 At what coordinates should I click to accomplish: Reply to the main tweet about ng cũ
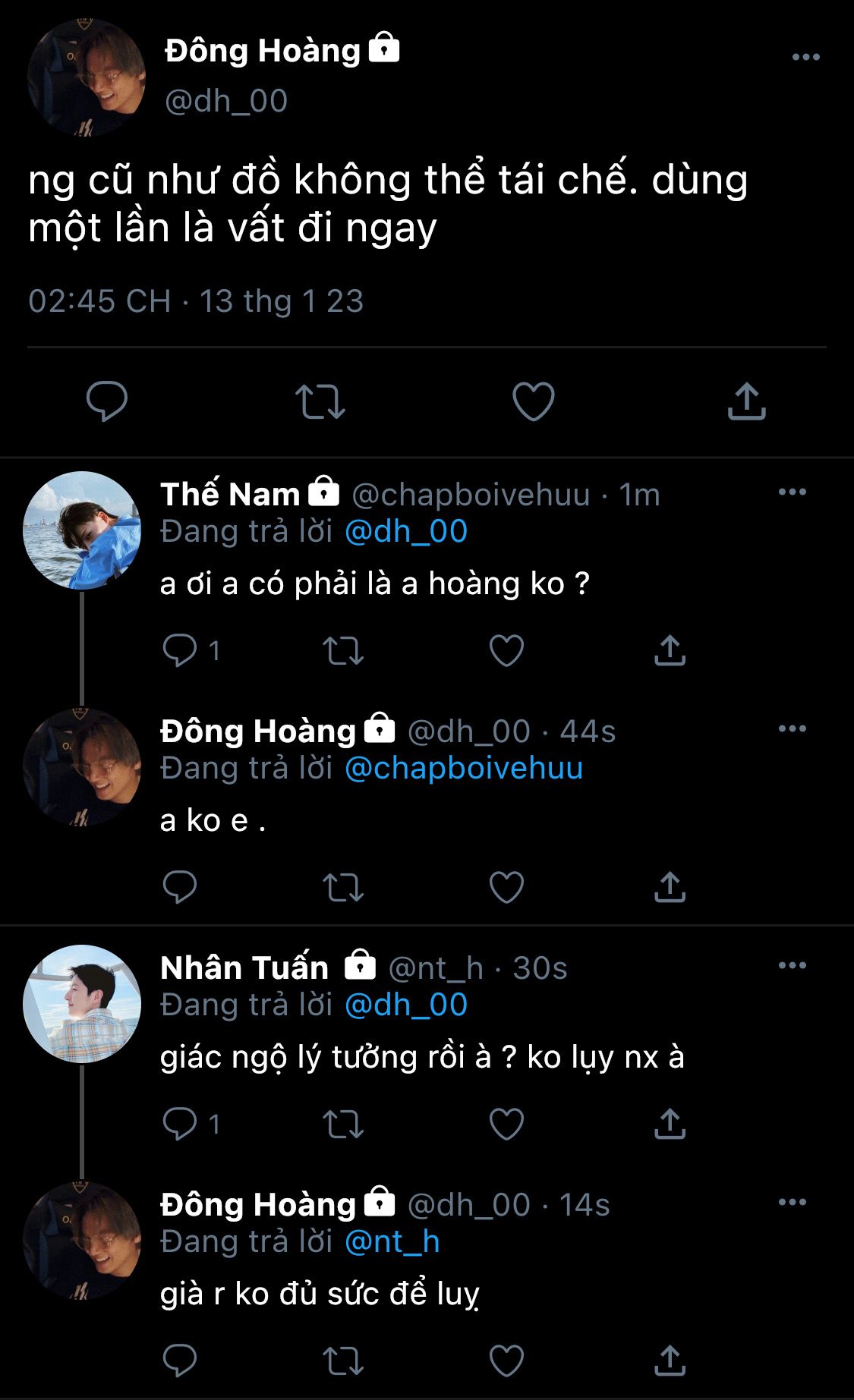coord(106,401)
